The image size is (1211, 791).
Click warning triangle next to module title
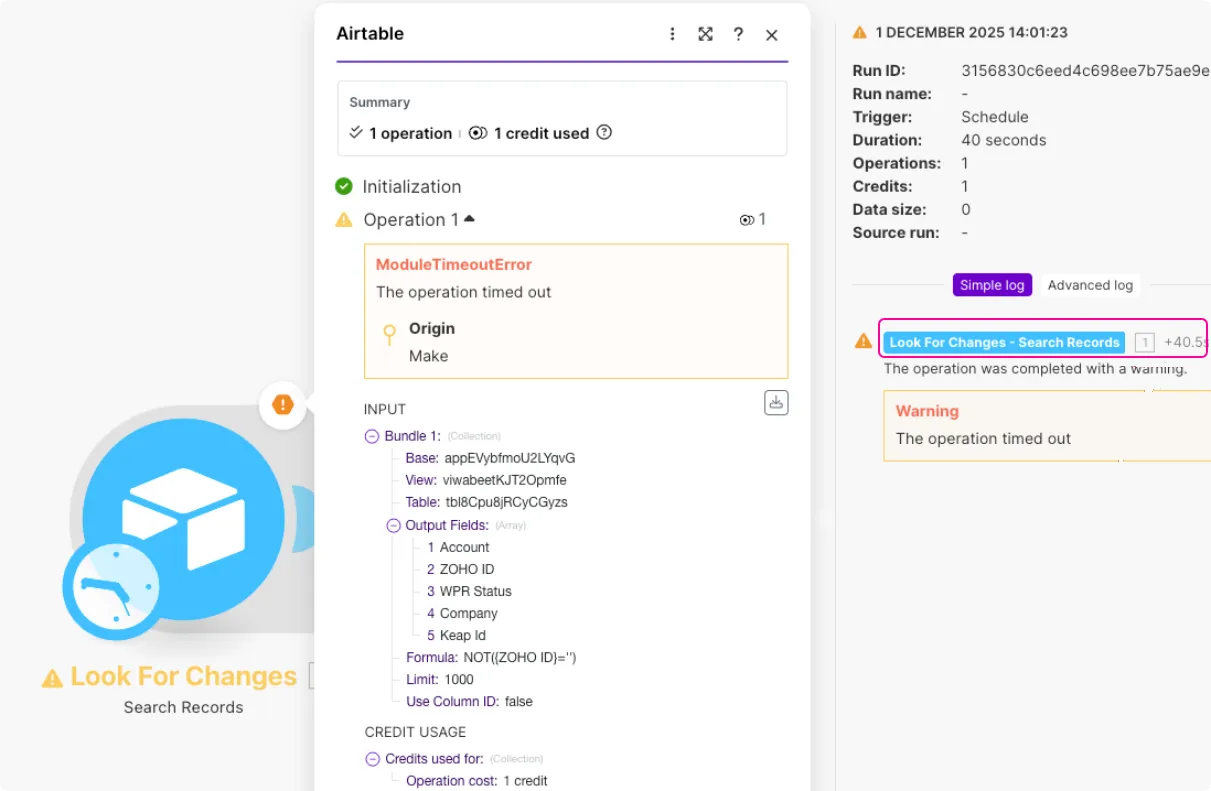52,679
